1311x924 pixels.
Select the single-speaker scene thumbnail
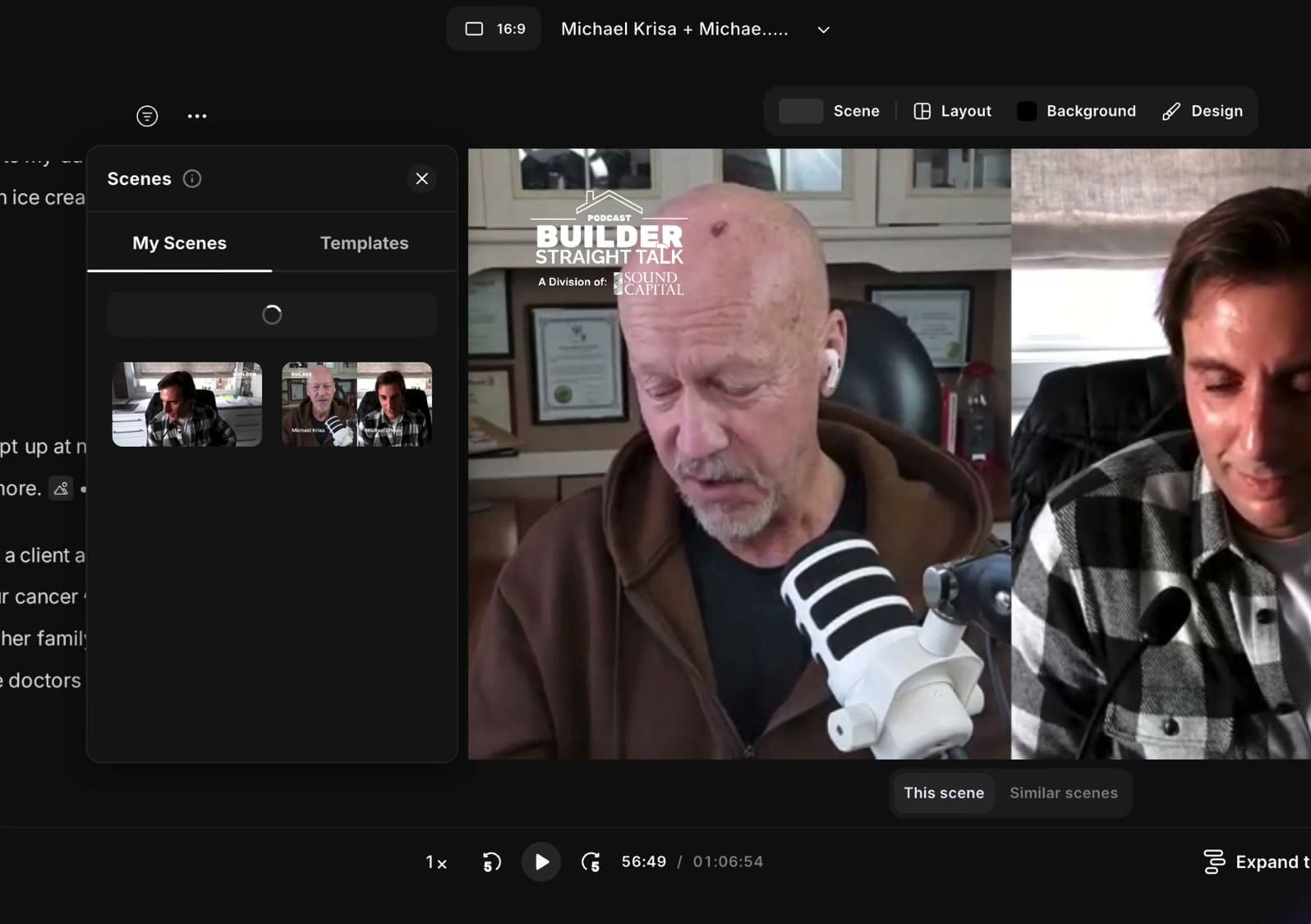187,404
